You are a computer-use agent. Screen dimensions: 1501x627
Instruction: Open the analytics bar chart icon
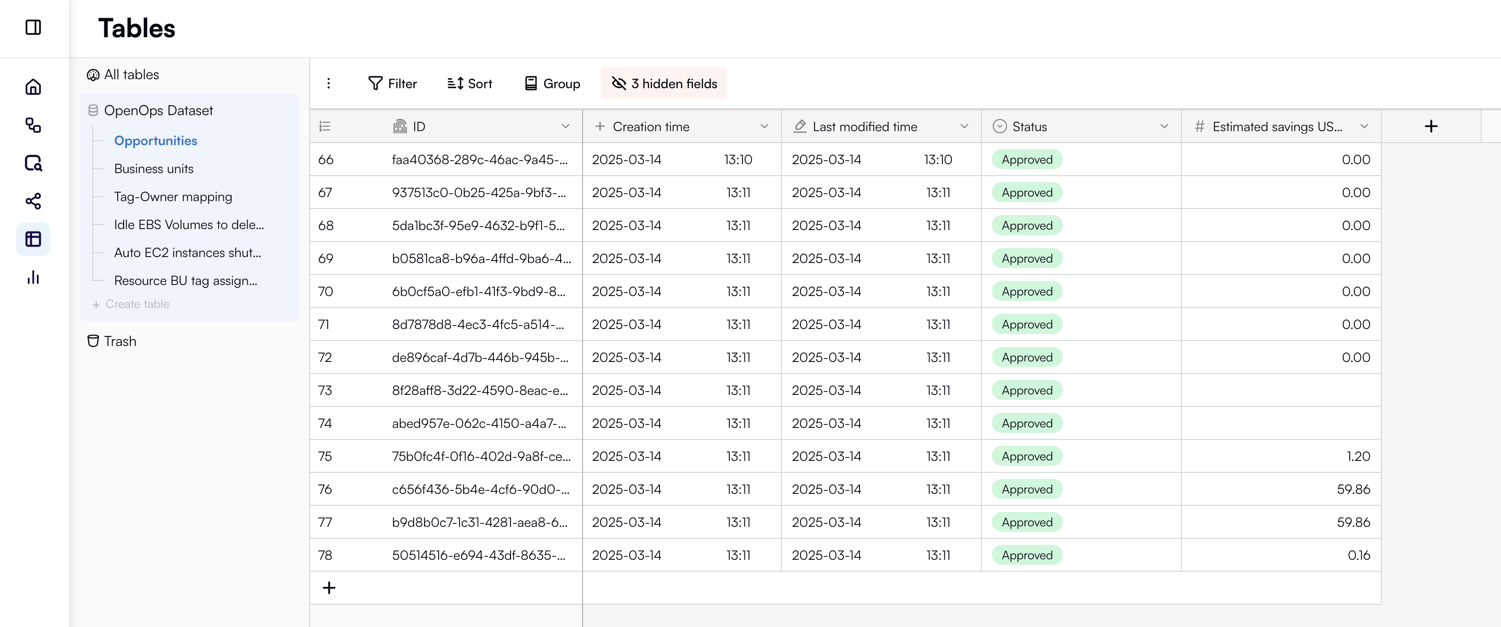pyautogui.click(x=33, y=277)
